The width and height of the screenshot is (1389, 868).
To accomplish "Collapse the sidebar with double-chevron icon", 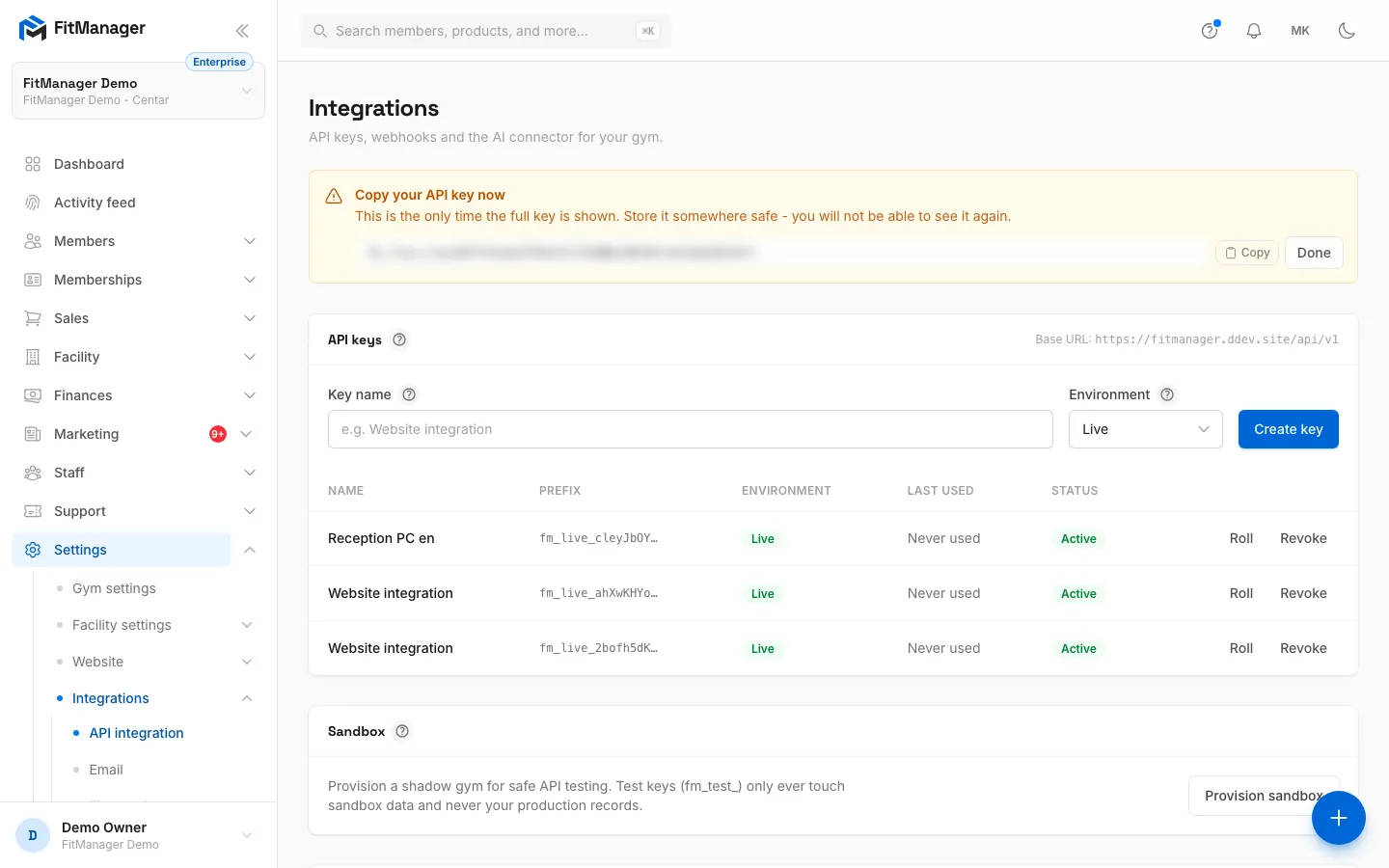I will click(x=242, y=31).
